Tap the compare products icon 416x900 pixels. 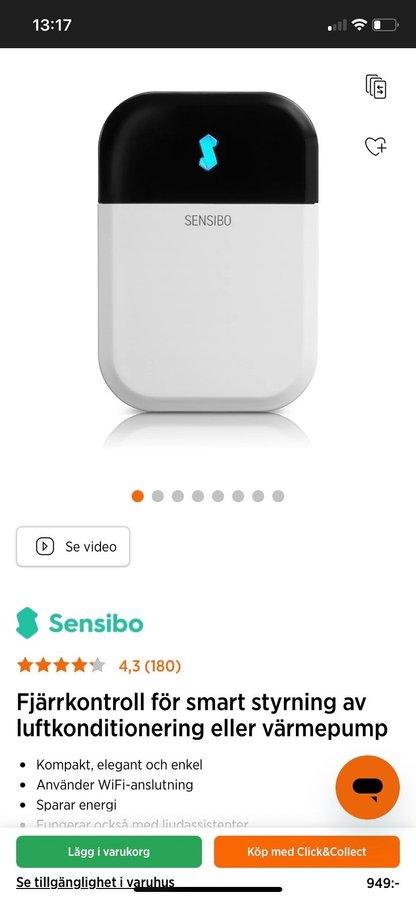pyautogui.click(x=376, y=86)
